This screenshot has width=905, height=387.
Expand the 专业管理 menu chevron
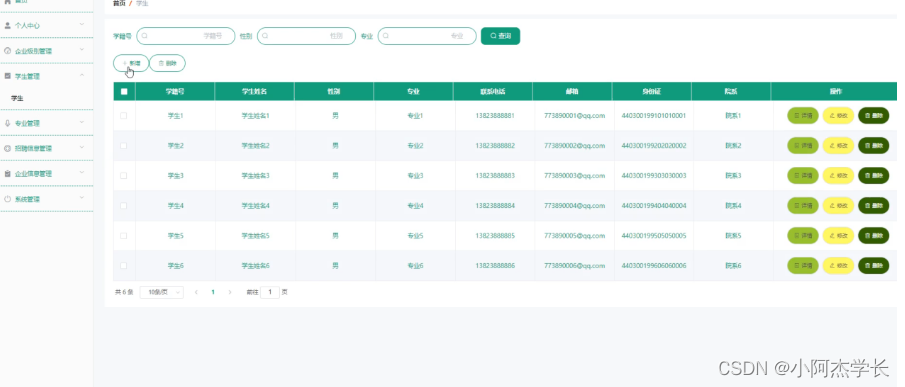82,122
